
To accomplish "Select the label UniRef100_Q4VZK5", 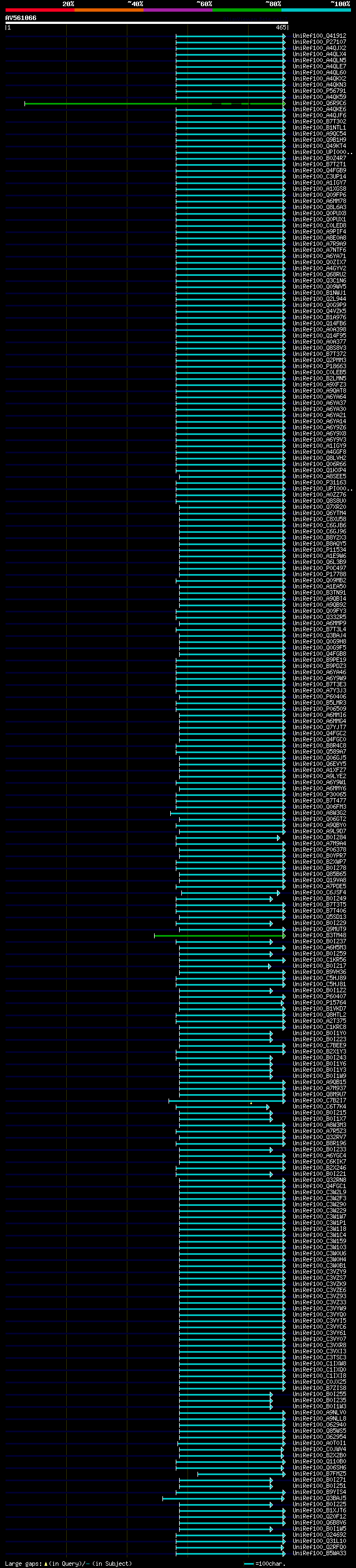I will point(319,311).
